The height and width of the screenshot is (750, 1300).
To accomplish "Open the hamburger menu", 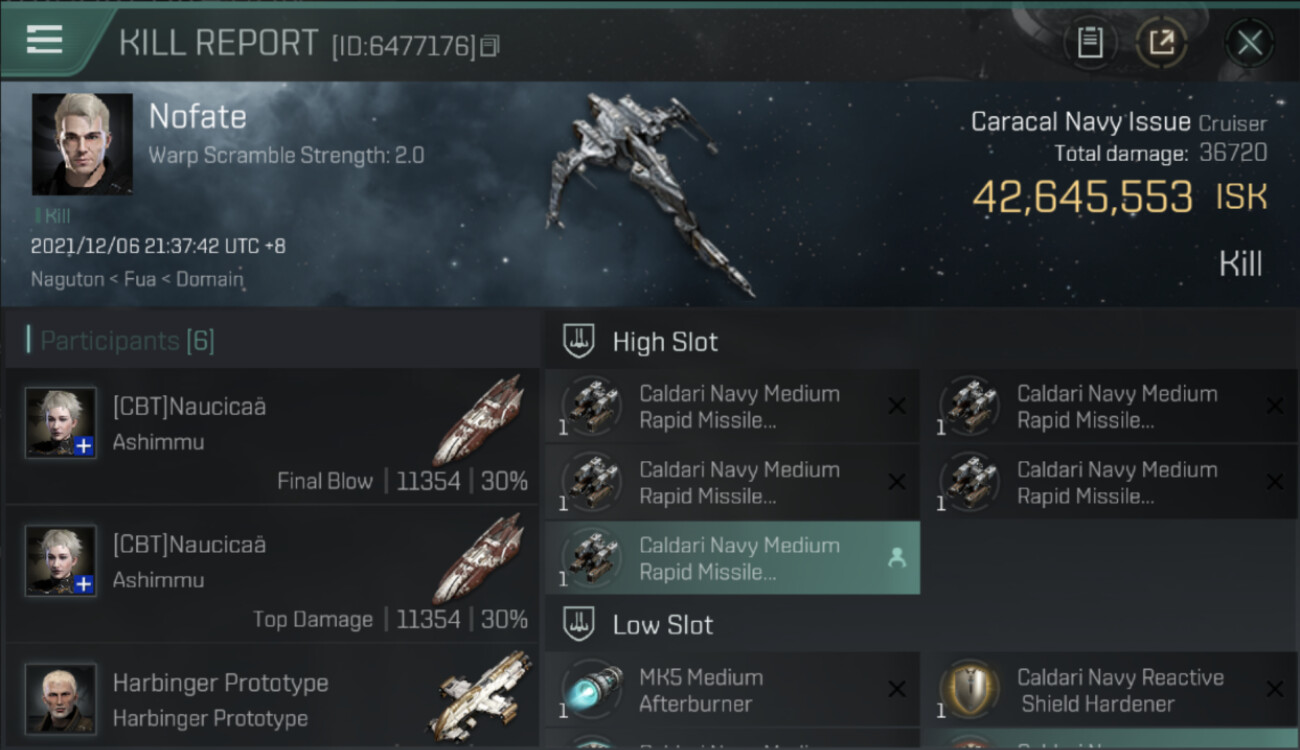I will [45, 40].
